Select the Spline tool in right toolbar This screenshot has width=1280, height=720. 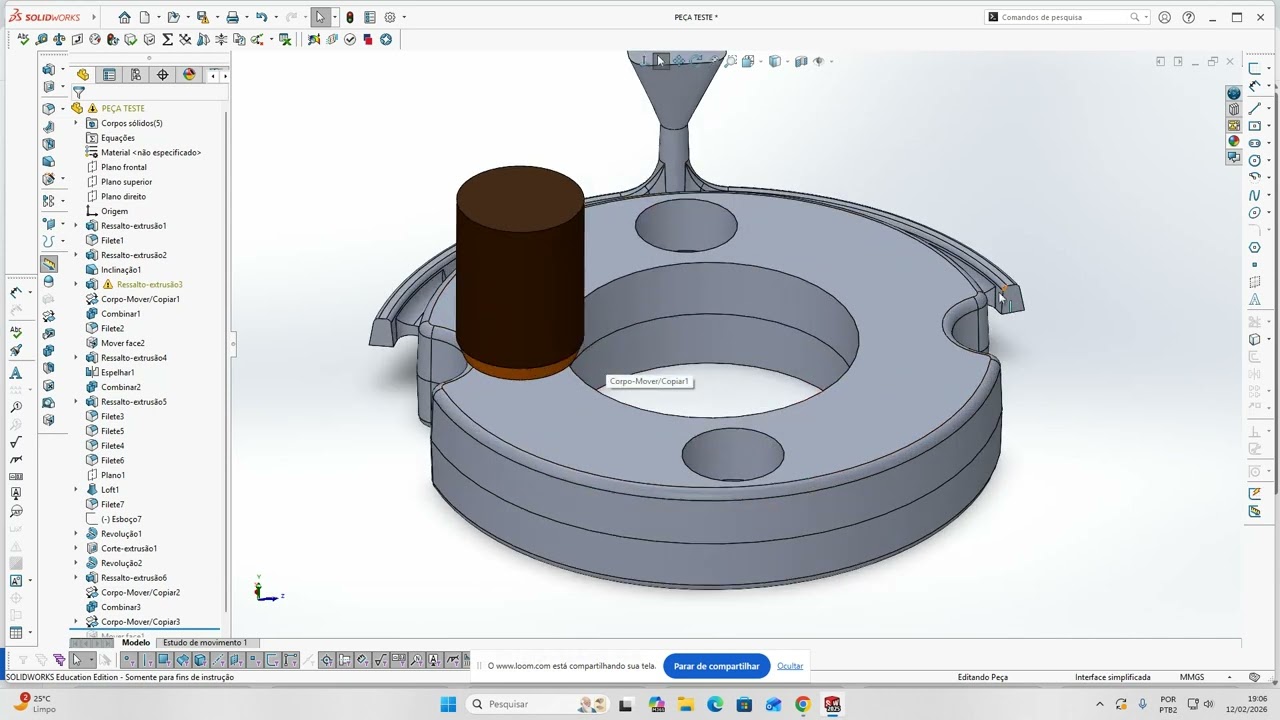[1254, 195]
